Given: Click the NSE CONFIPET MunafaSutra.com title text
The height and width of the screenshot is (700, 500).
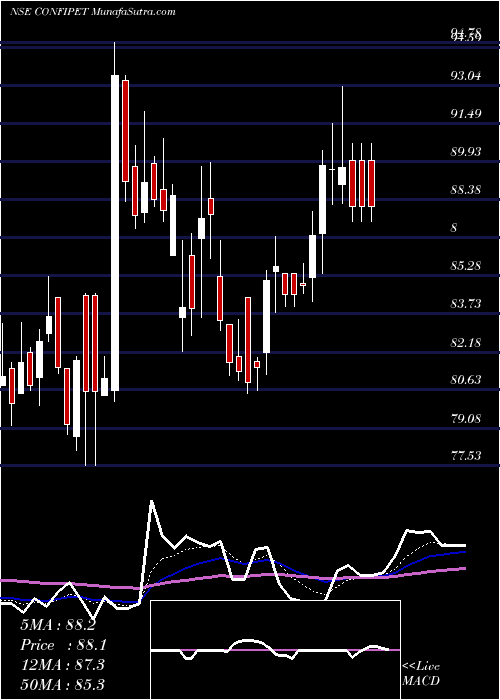Looking at the screenshot, I should pos(92,12).
